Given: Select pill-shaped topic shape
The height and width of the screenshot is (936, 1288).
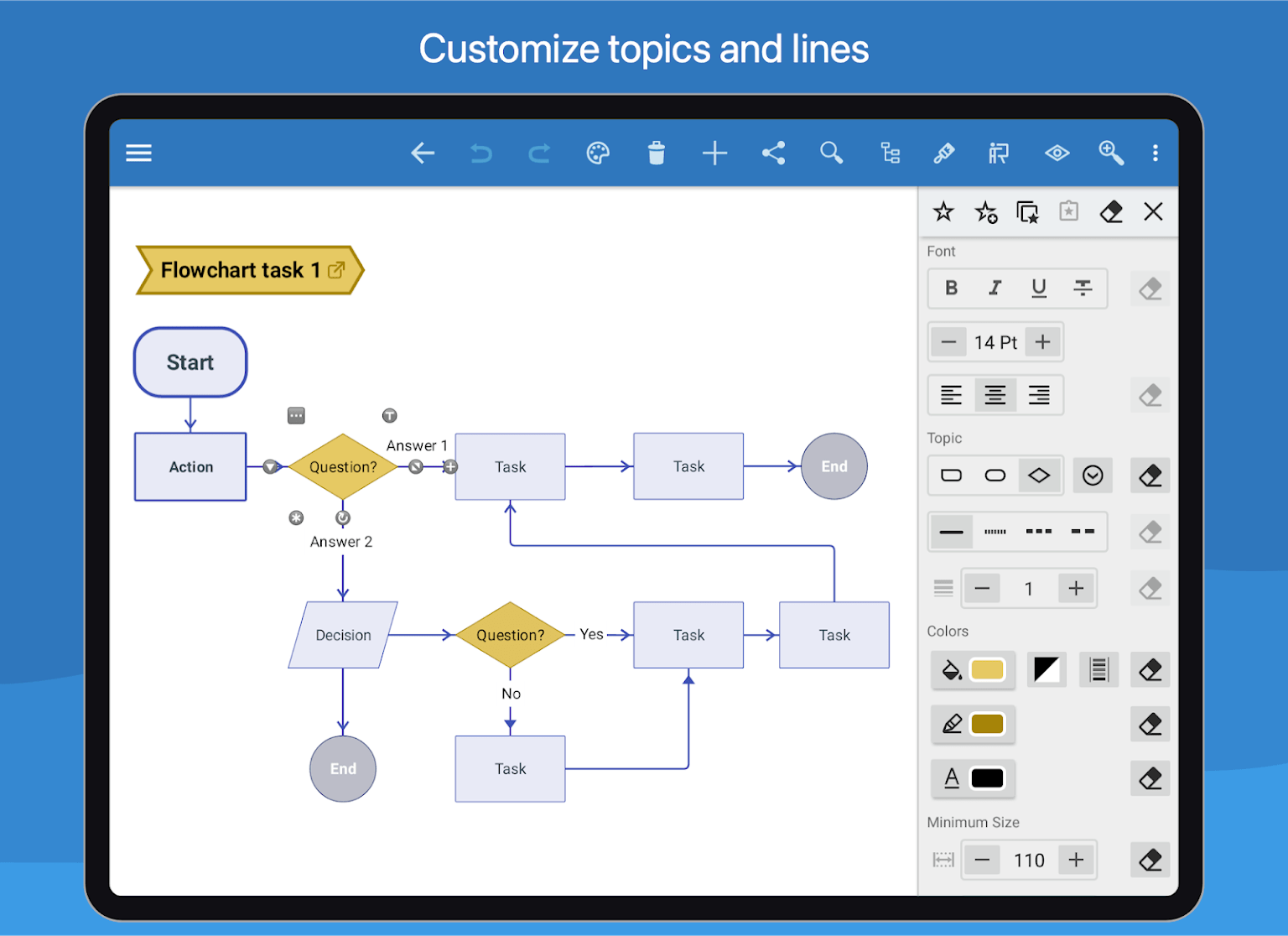Looking at the screenshot, I should coord(995,476).
